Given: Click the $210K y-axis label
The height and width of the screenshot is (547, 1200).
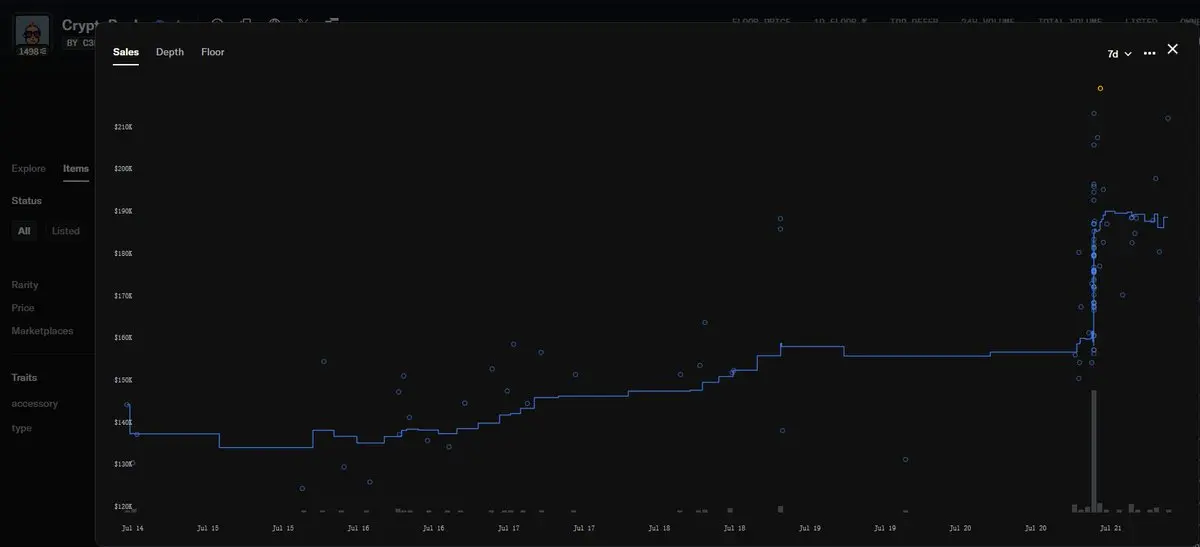Looking at the screenshot, I should (124, 127).
